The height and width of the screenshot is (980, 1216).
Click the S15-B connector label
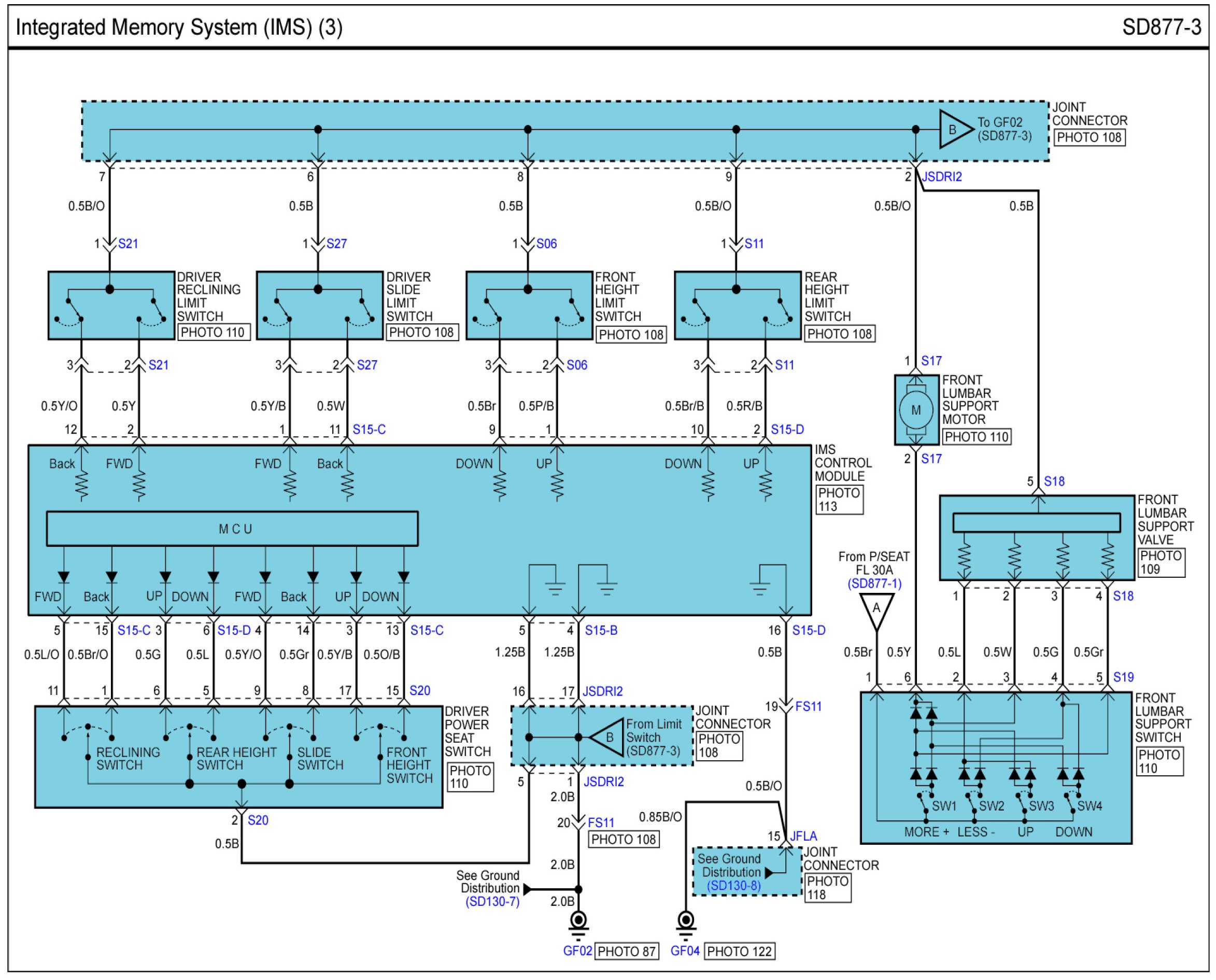(x=601, y=631)
